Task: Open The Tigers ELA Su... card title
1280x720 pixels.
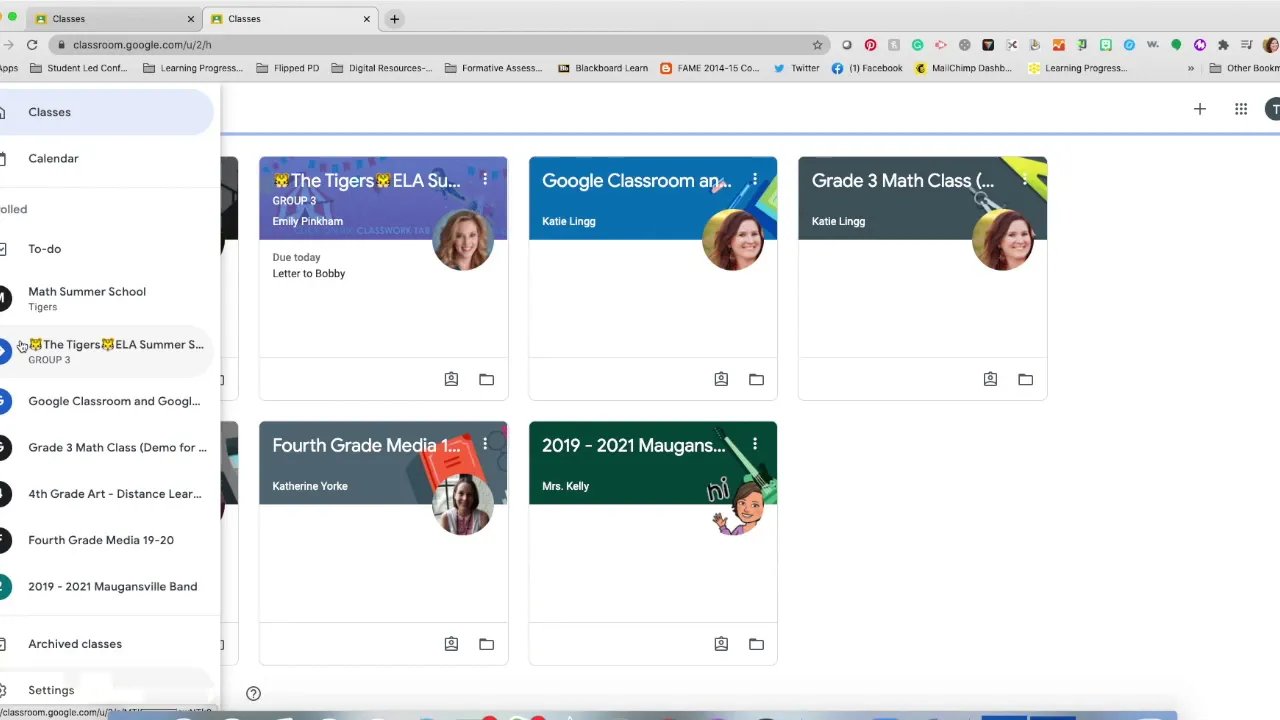Action: pyautogui.click(x=366, y=181)
